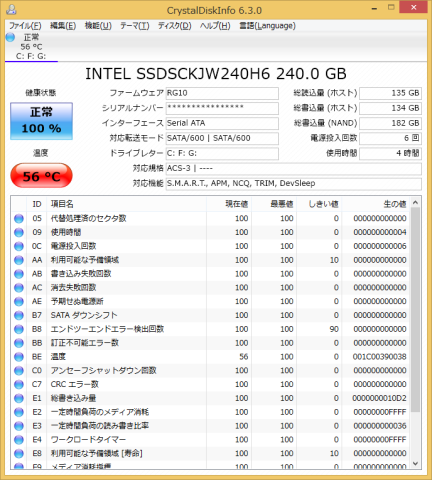This screenshot has height=480, width=432.
Task: Open the ディスク(D) menu
Action: (x=175, y=26)
